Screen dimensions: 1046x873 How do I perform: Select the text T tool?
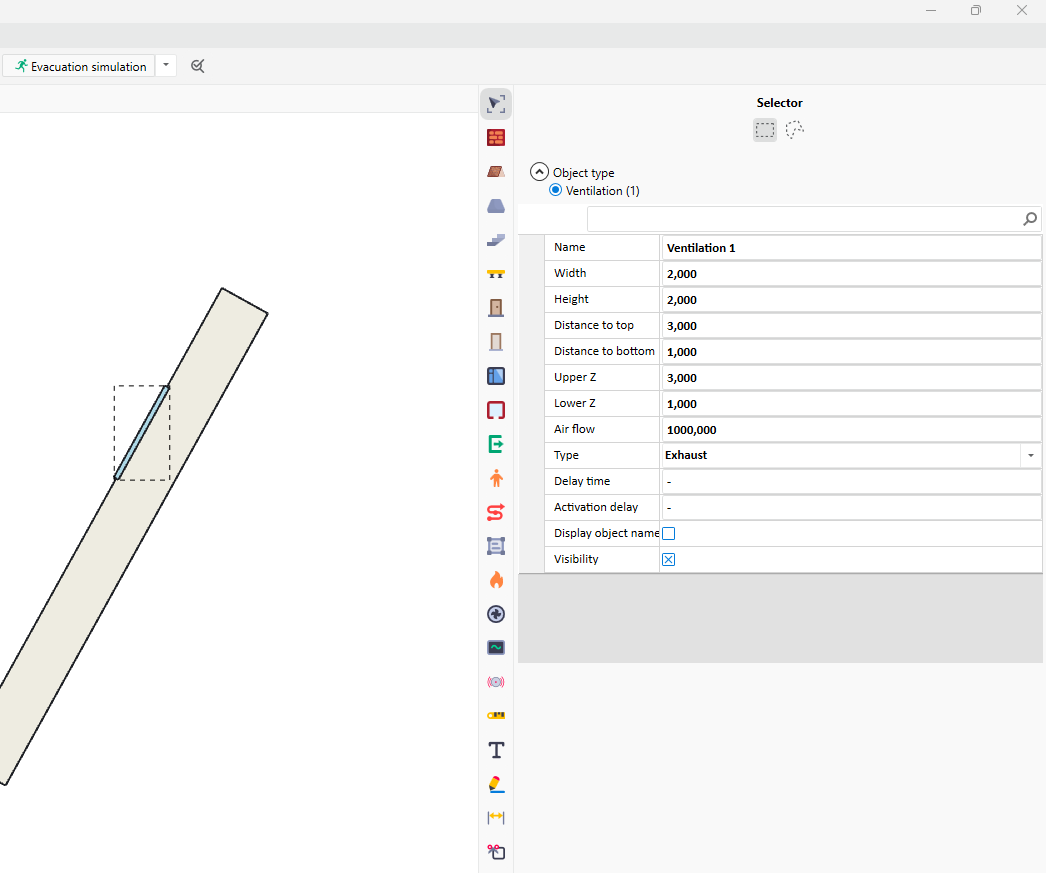pos(496,750)
